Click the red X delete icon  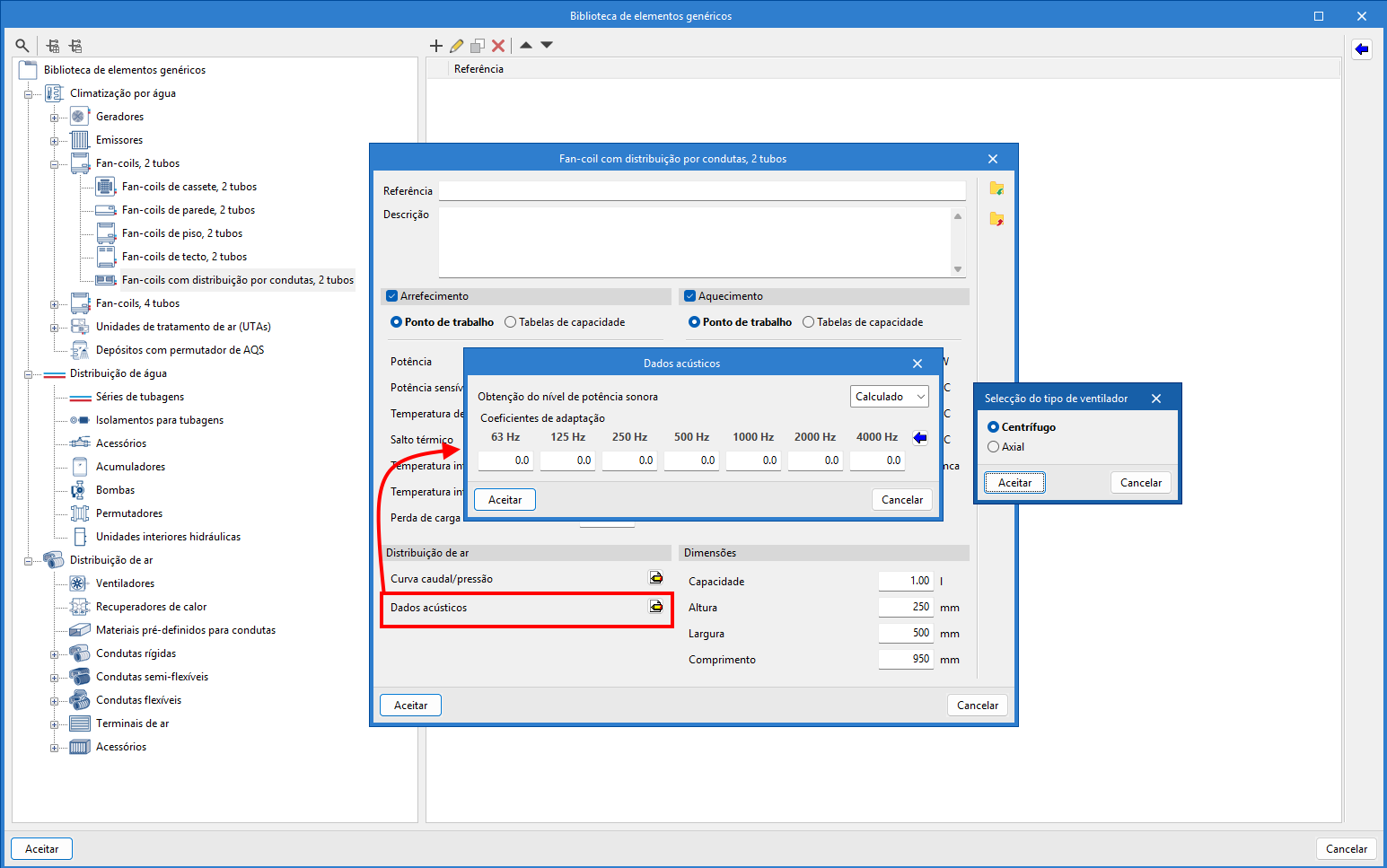pyautogui.click(x=498, y=46)
